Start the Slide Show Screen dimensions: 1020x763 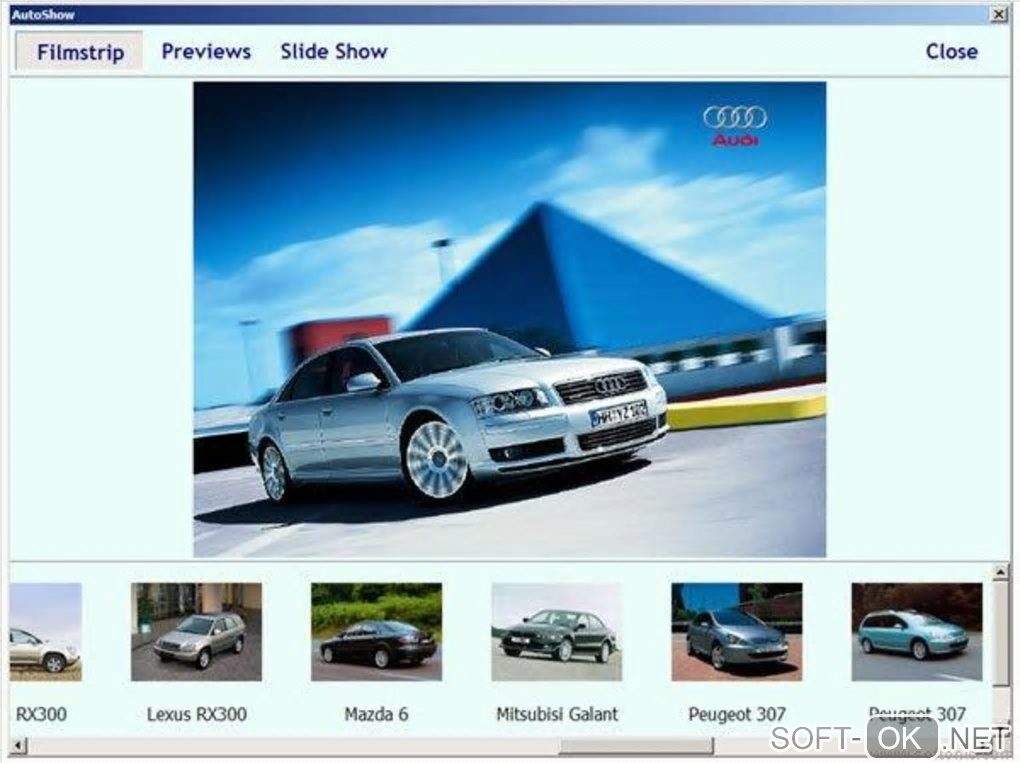pyautogui.click(x=334, y=51)
